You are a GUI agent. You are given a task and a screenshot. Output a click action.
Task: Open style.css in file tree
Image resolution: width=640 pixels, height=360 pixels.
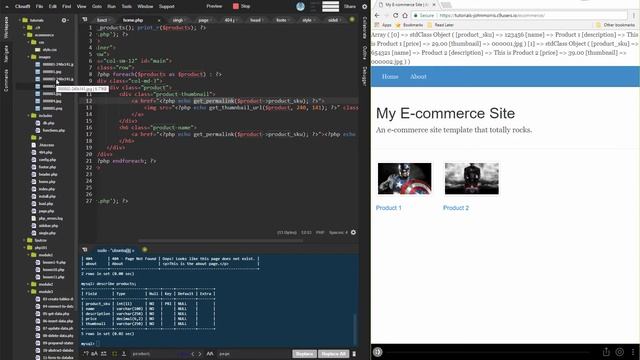49,49
